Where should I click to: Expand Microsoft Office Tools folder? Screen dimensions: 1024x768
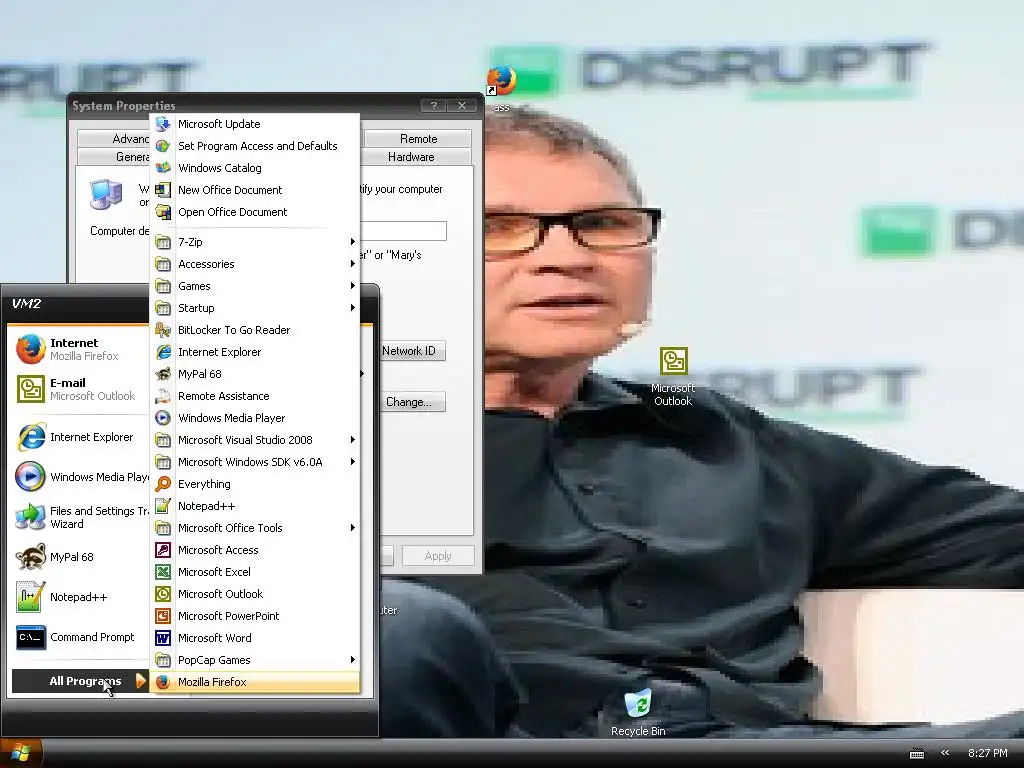point(255,528)
